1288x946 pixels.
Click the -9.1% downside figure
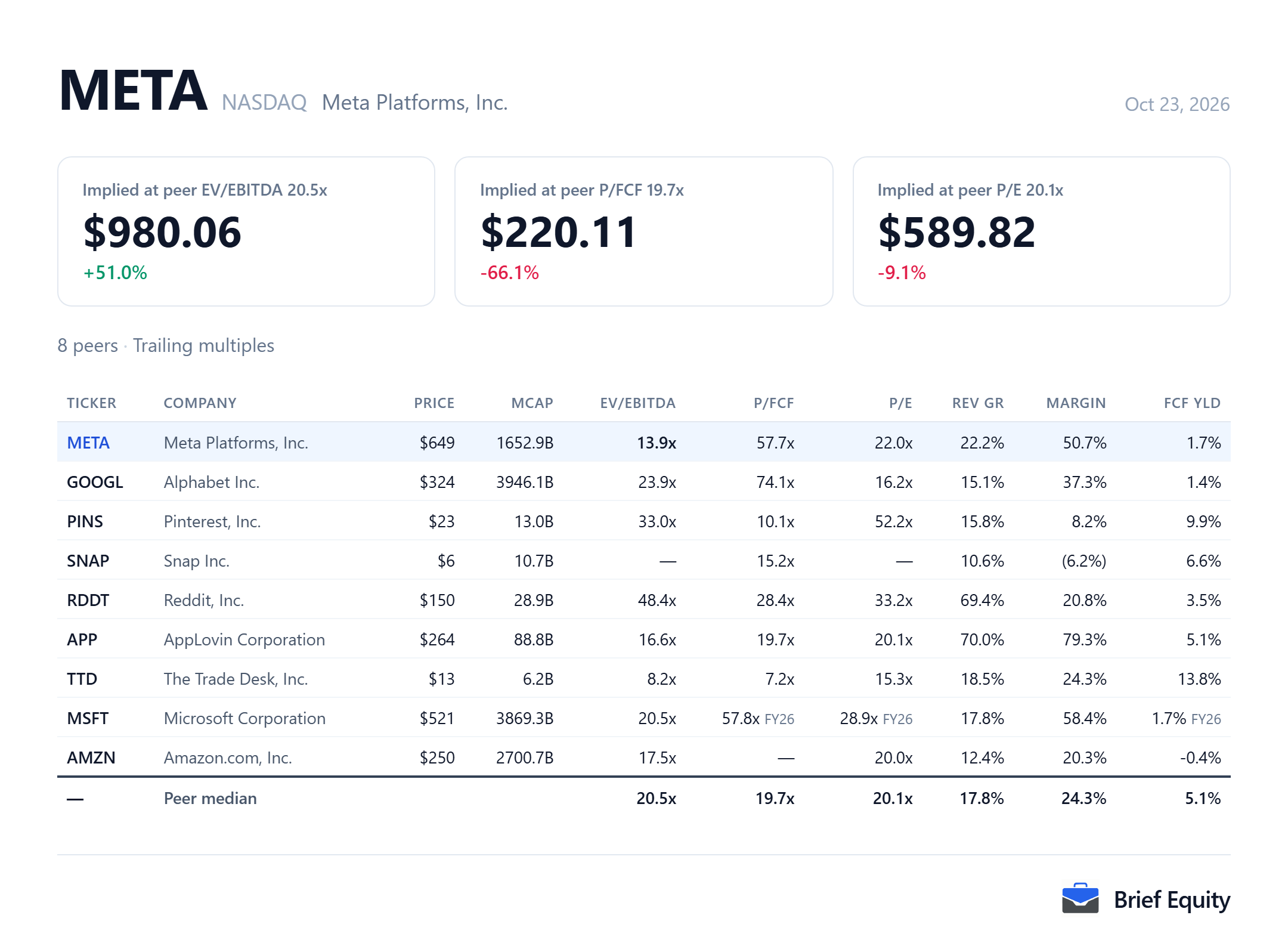pos(902,273)
